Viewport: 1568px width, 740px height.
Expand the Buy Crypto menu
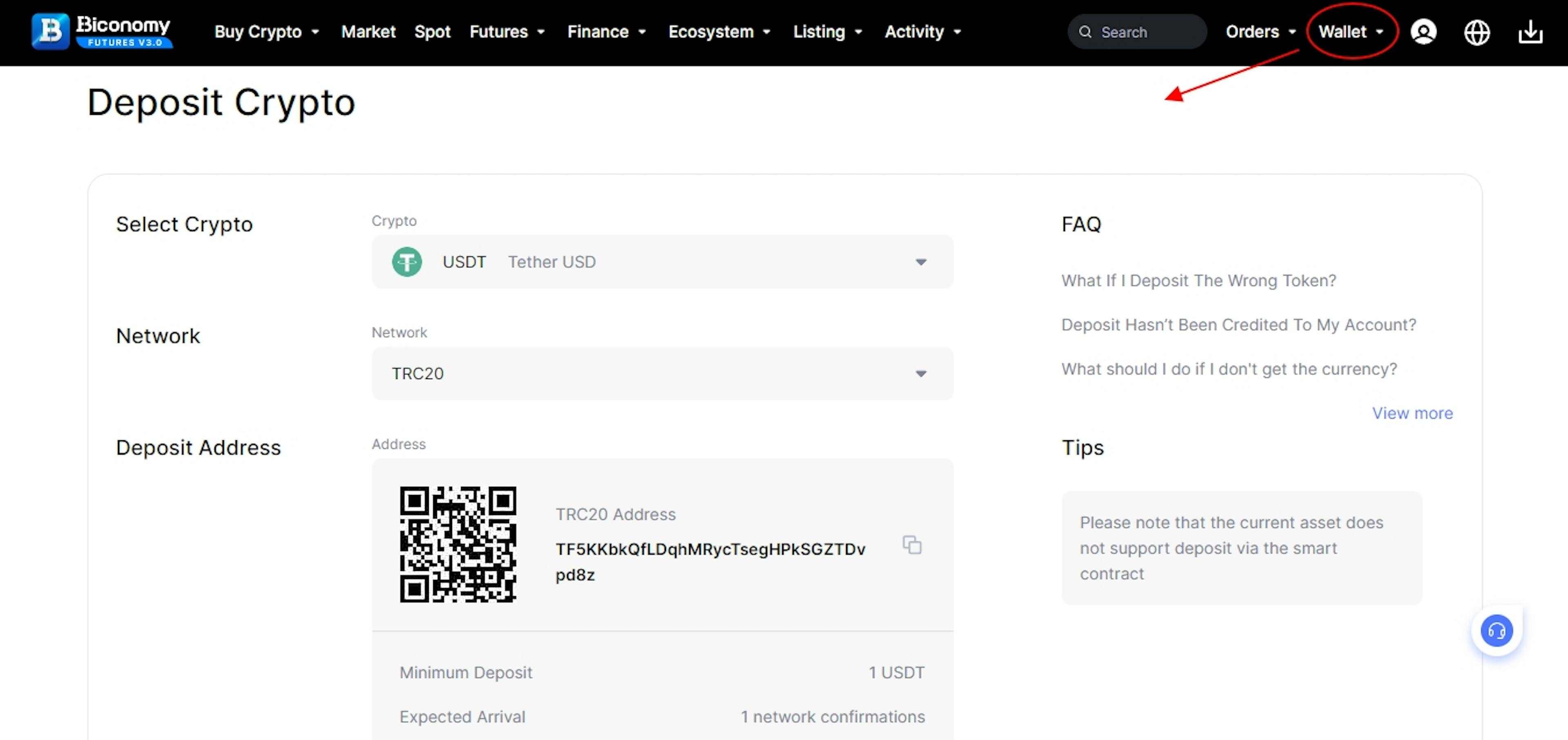point(267,31)
